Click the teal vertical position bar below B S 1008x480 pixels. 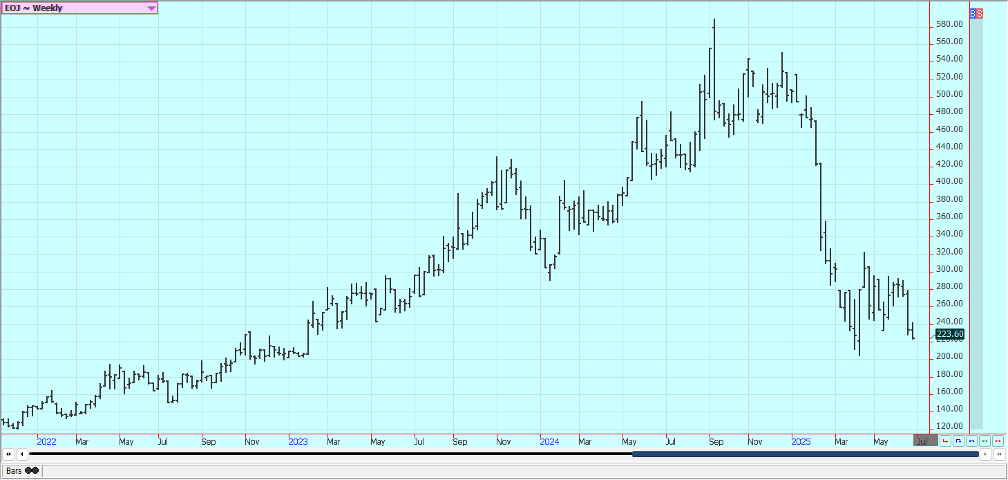976,224
